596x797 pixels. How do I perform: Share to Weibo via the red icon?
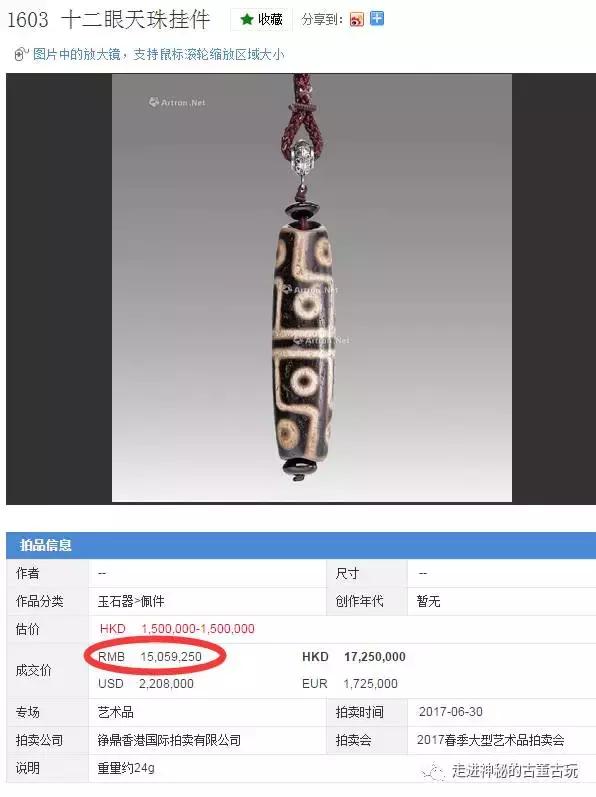point(357,20)
